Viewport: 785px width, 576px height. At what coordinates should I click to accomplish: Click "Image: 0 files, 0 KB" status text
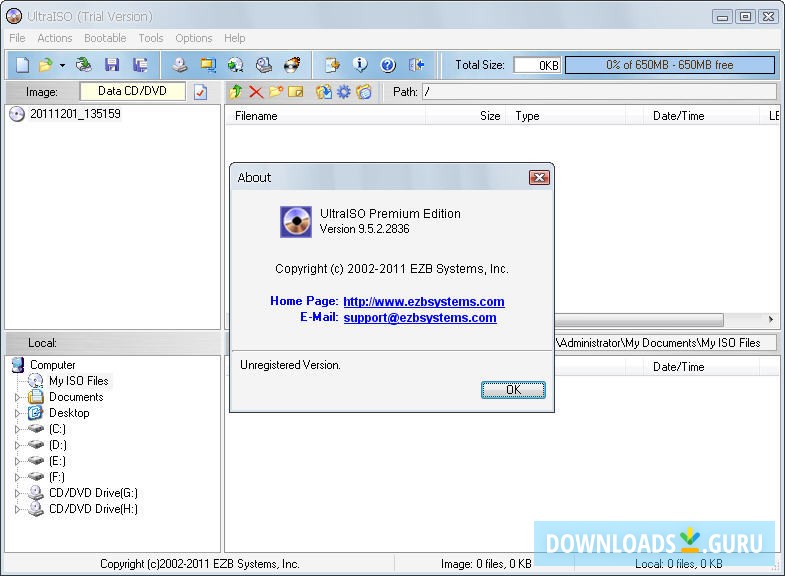point(486,564)
